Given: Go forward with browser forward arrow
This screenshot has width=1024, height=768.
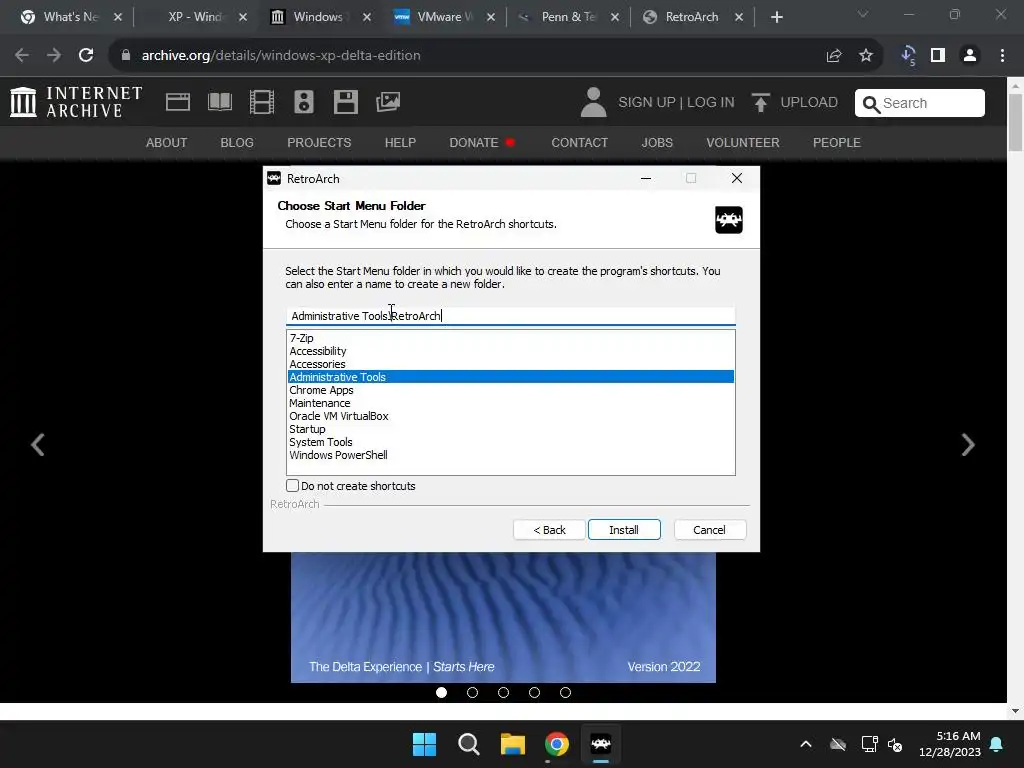Looking at the screenshot, I should coord(54,56).
